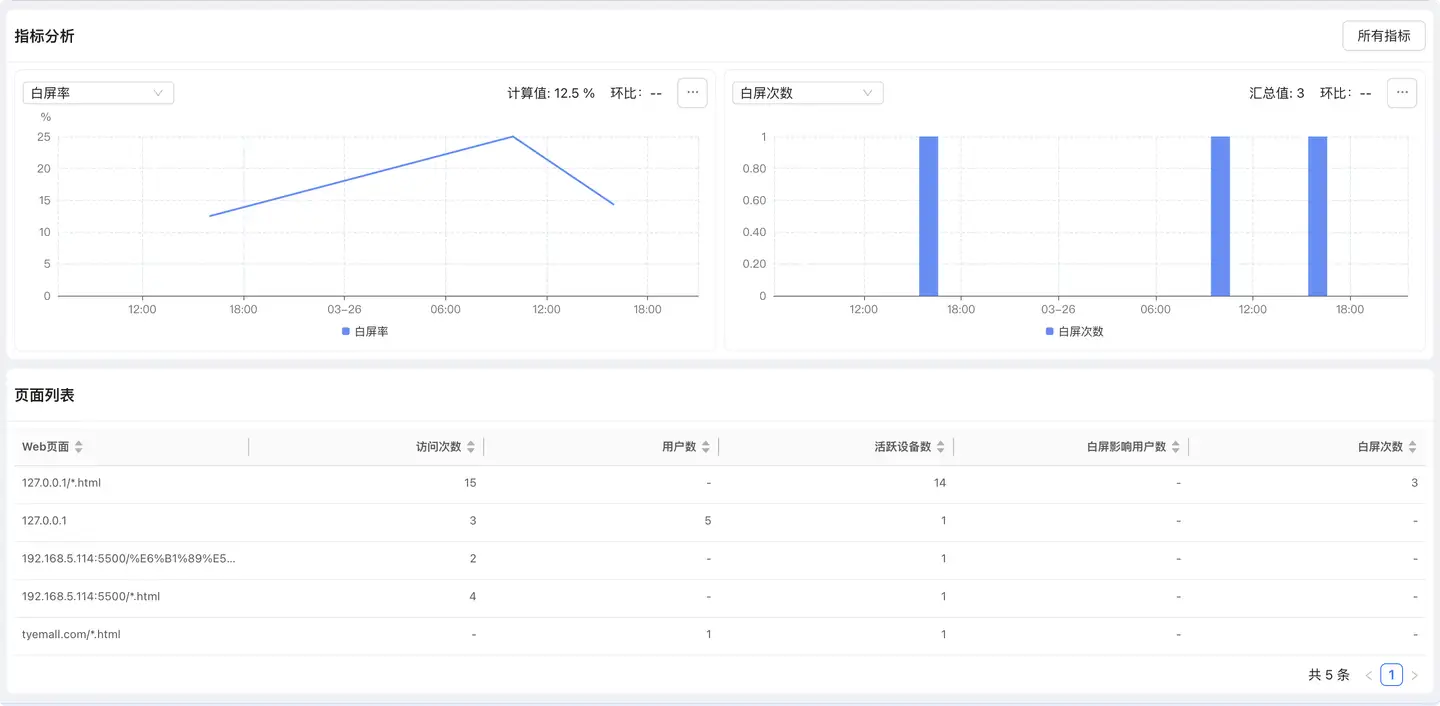The image size is (1440, 706).
Task: Click the tallest bar in 白屏次数 chart
Action: pyautogui.click(x=930, y=215)
